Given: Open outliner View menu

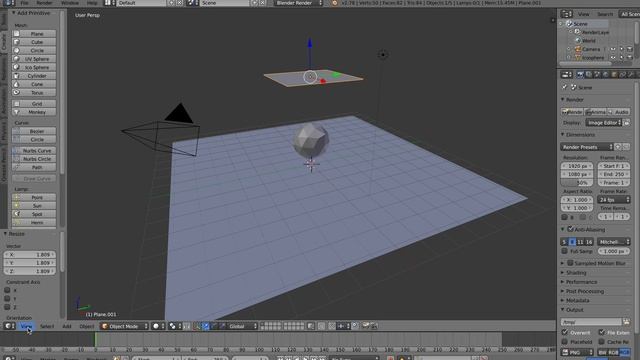Looking at the screenshot, I should [x=583, y=14].
